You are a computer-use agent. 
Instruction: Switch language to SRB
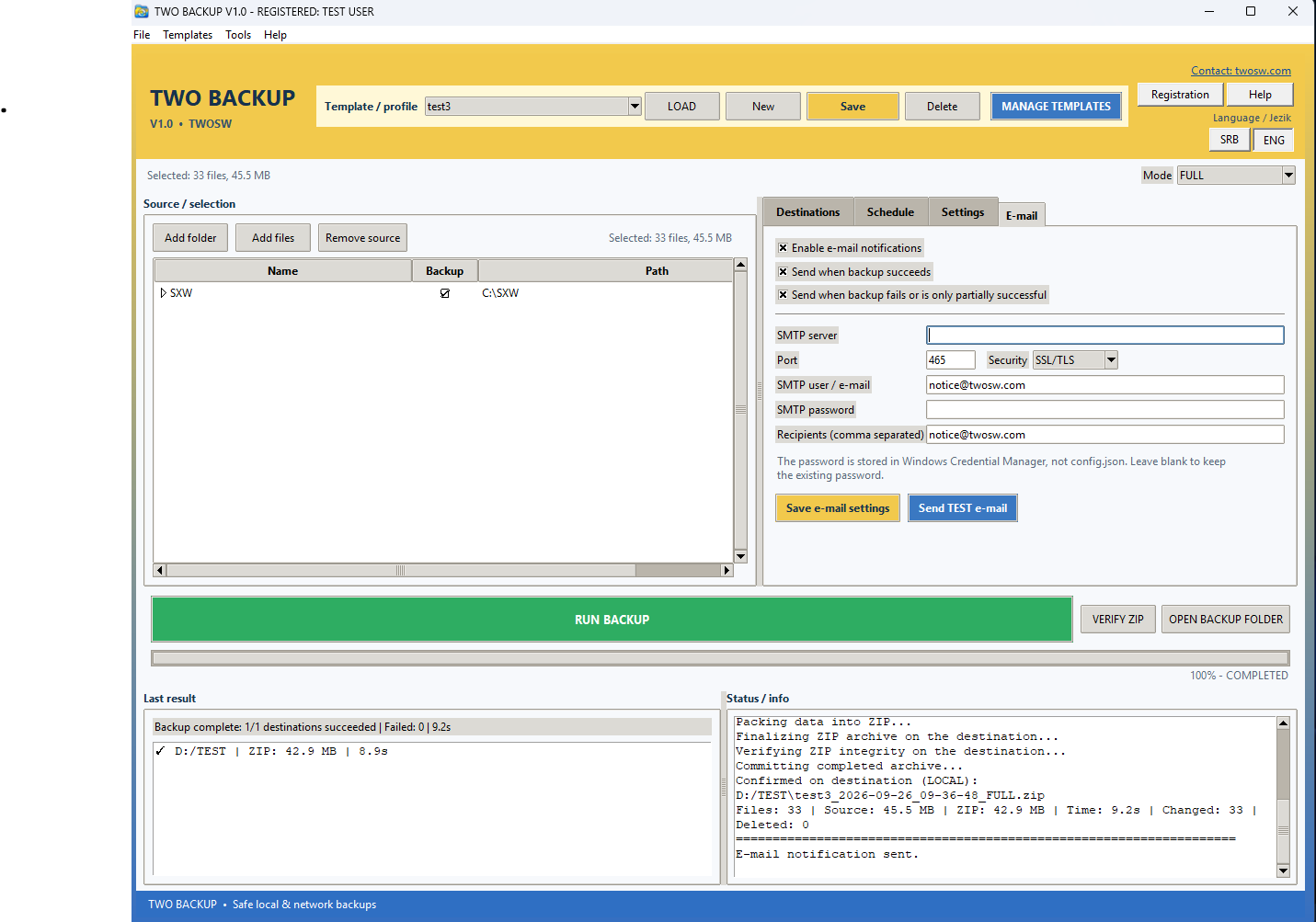point(1230,140)
